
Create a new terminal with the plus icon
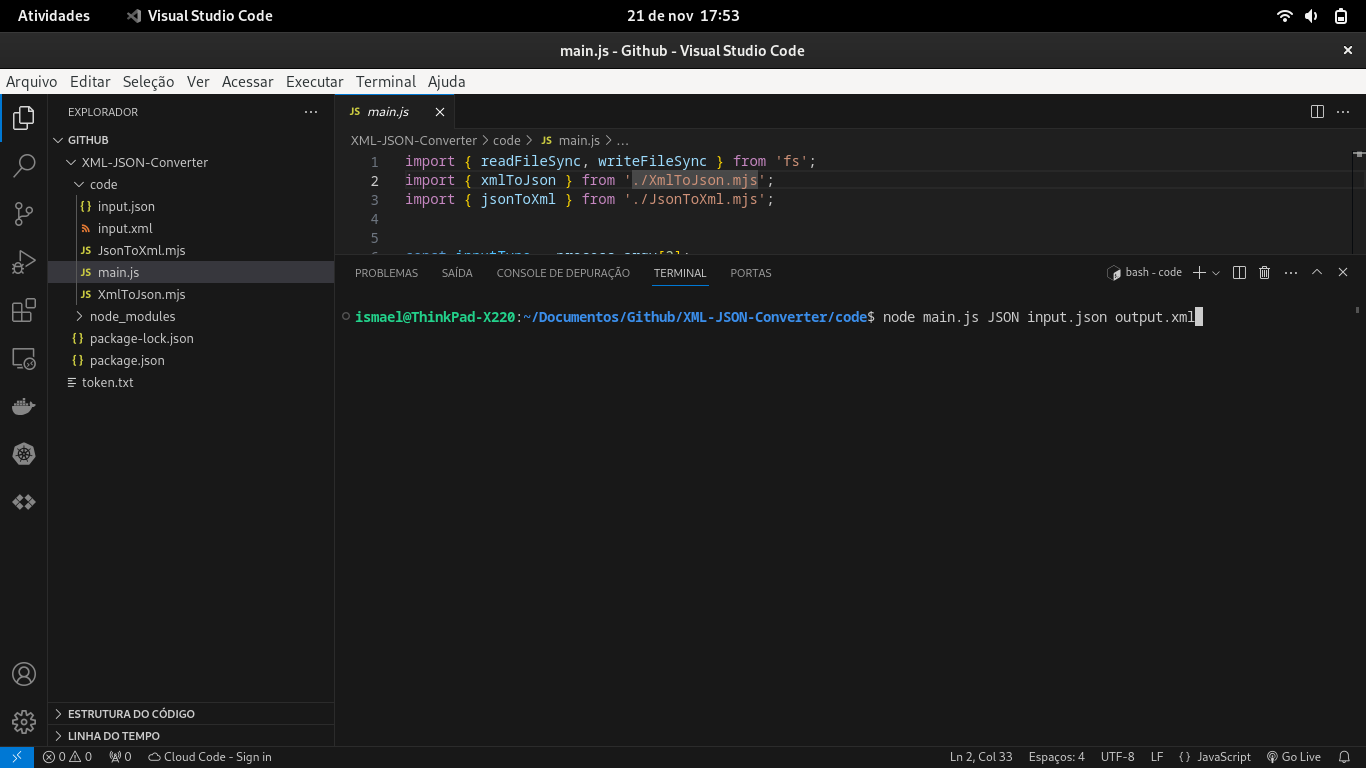coord(1198,272)
